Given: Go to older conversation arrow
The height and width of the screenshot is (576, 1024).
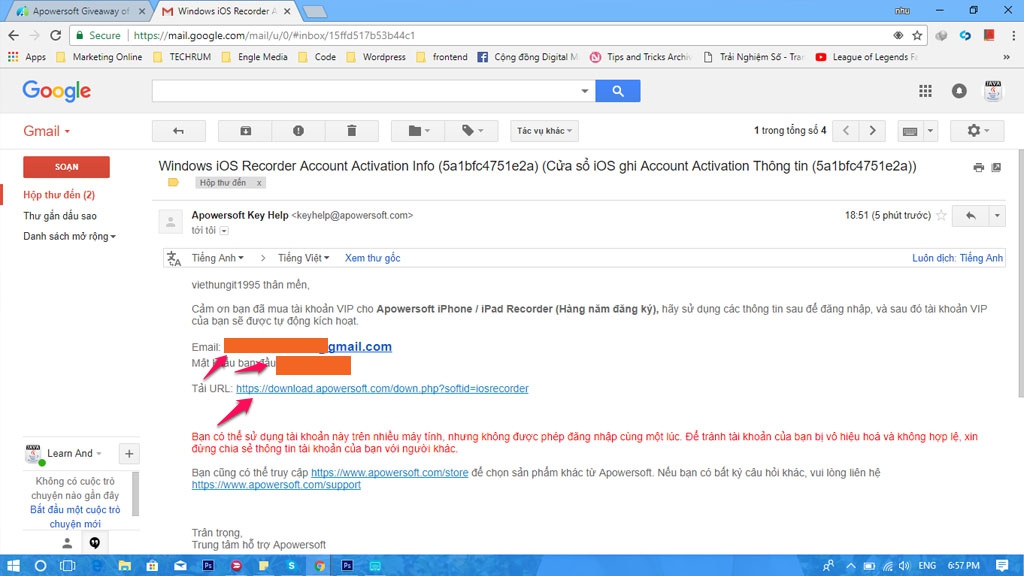Looking at the screenshot, I should (x=872, y=131).
